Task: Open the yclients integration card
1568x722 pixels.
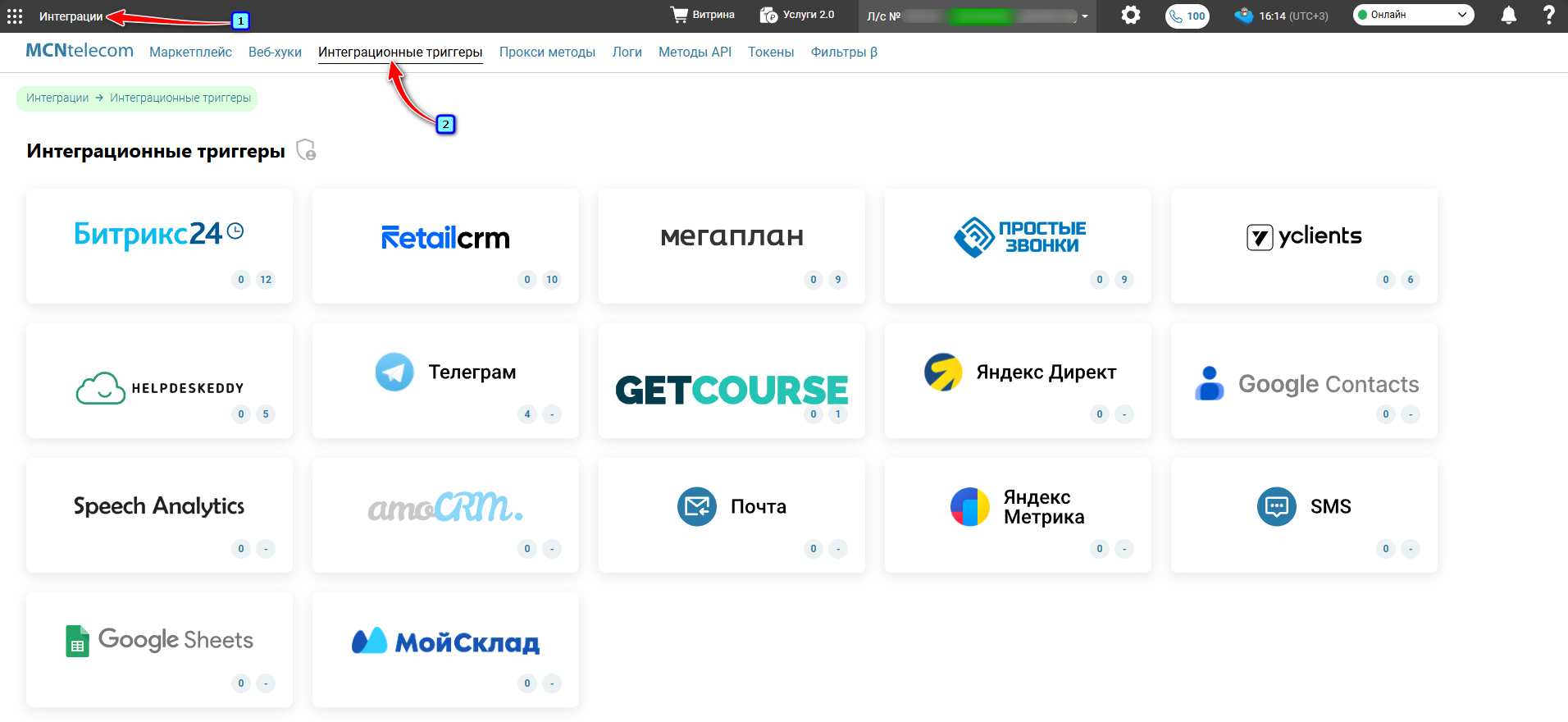Action: pyautogui.click(x=1304, y=246)
